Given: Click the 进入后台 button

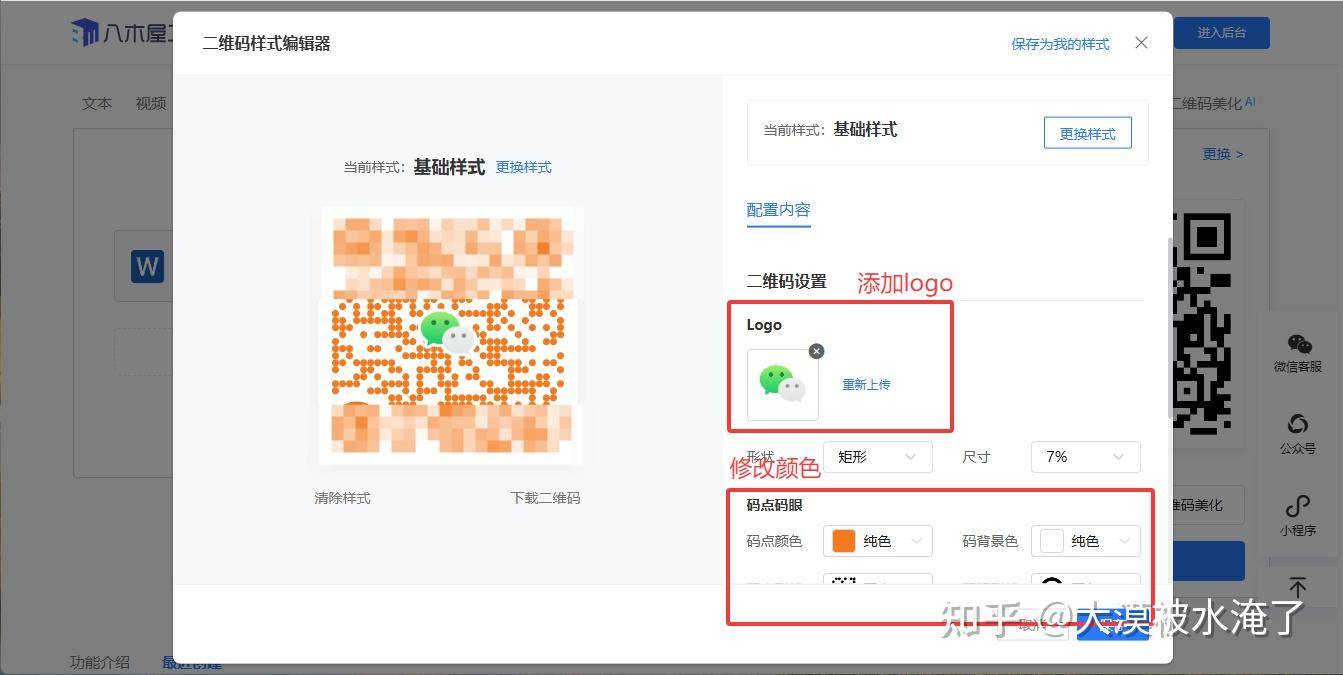Looking at the screenshot, I should [x=1221, y=33].
